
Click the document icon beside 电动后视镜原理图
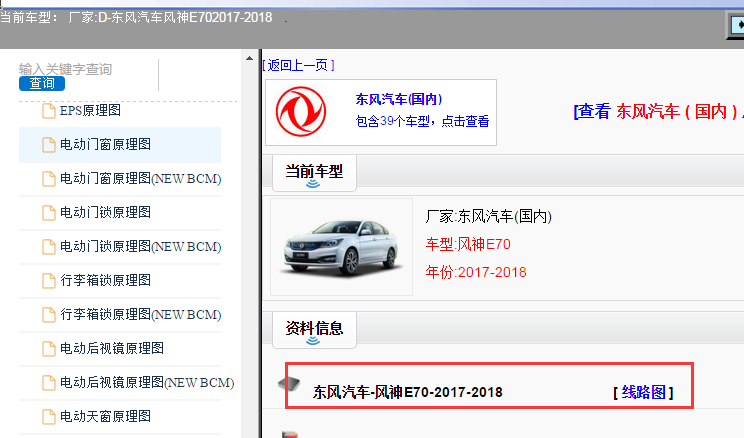point(49,348)
